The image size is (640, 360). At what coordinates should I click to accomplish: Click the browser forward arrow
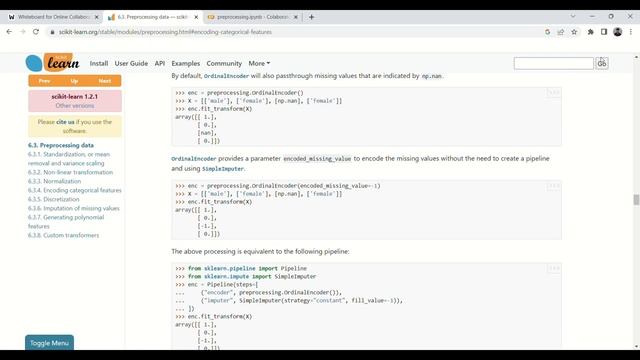[x=23, y=32]
